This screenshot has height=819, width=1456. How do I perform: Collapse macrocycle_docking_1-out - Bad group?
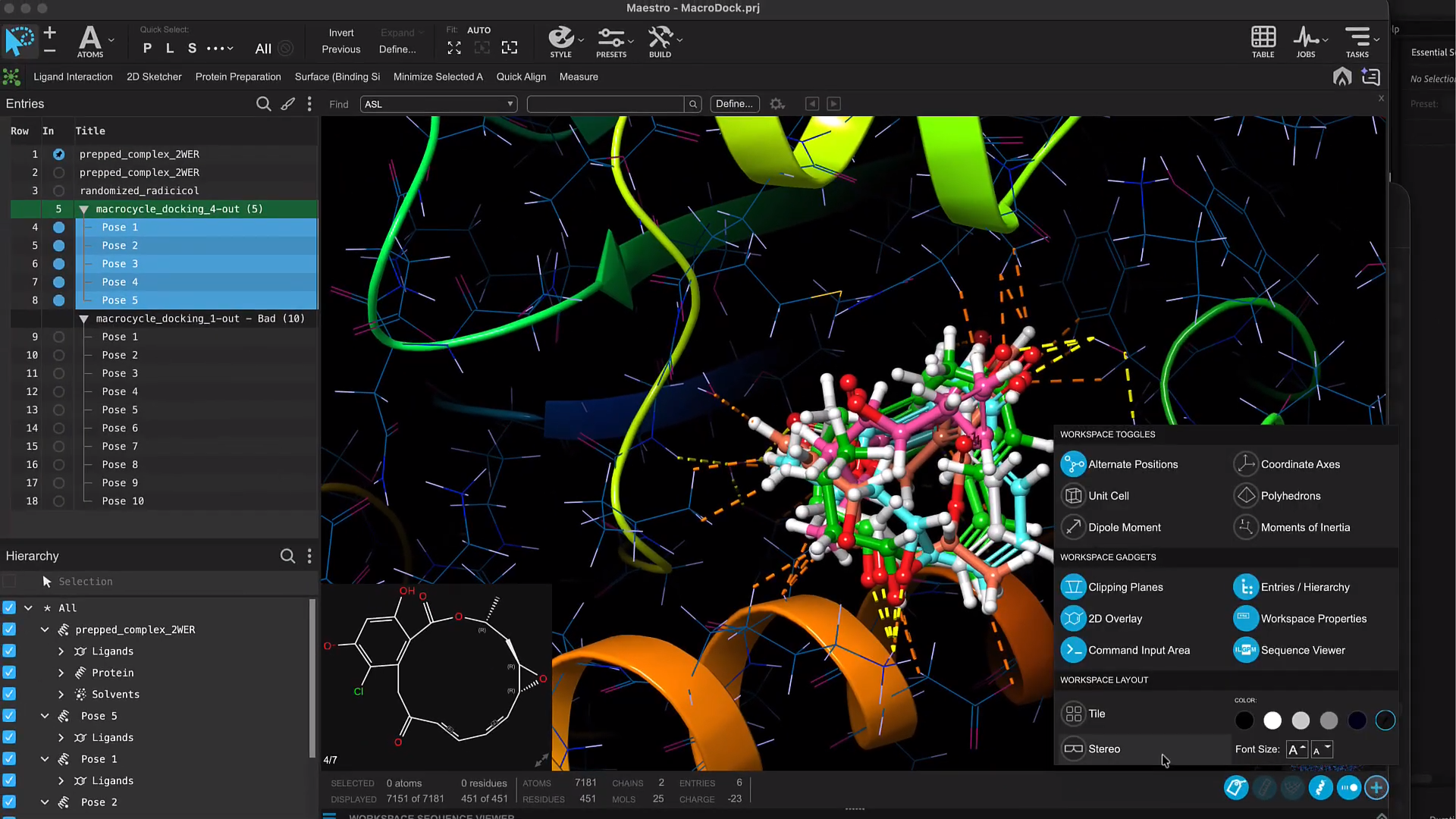84,319
